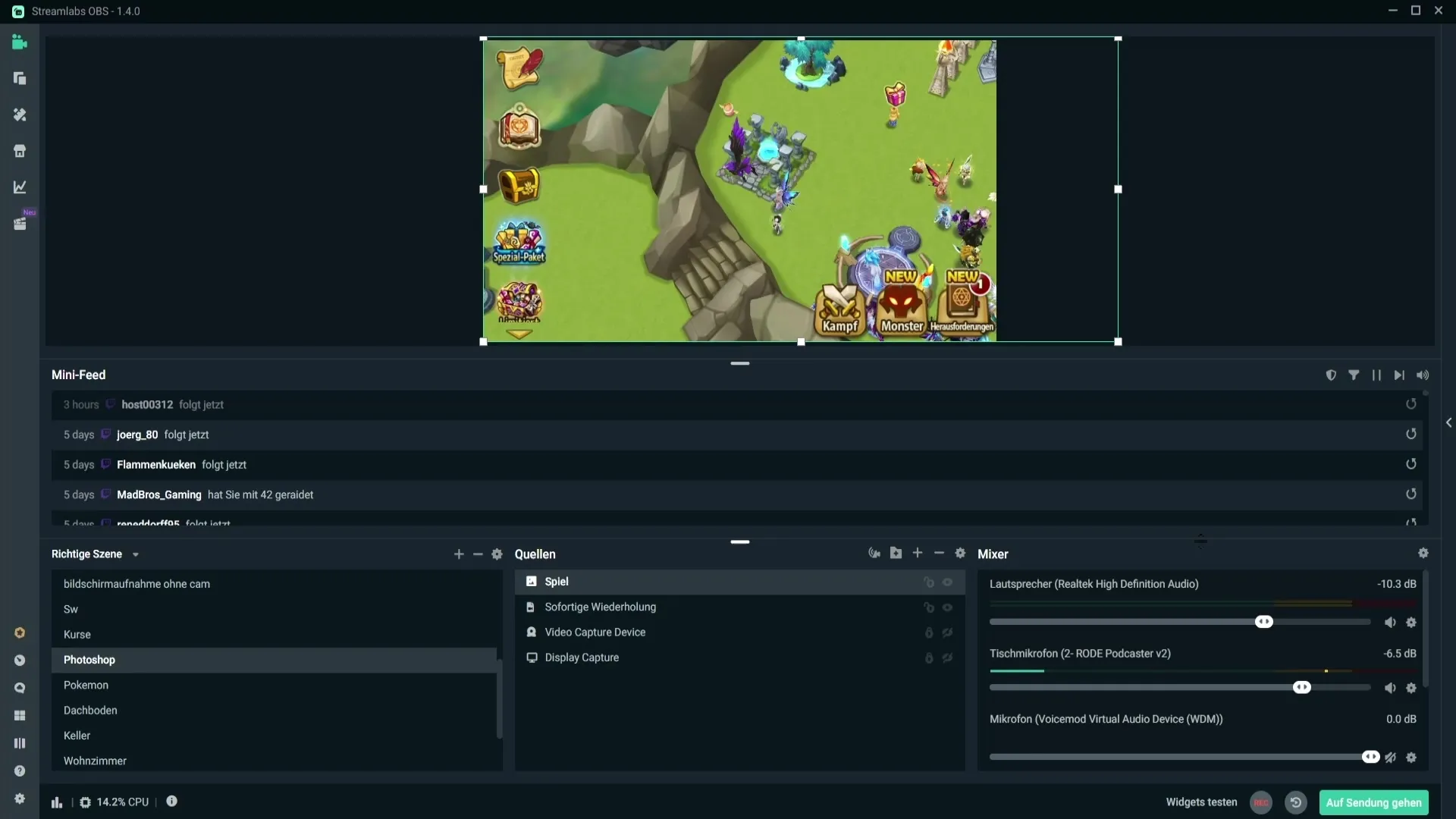Click the Mini-Feed filter funnel icon
Image resolution: width=1456 pixels, height=819 pixels.
[1354, 375]
